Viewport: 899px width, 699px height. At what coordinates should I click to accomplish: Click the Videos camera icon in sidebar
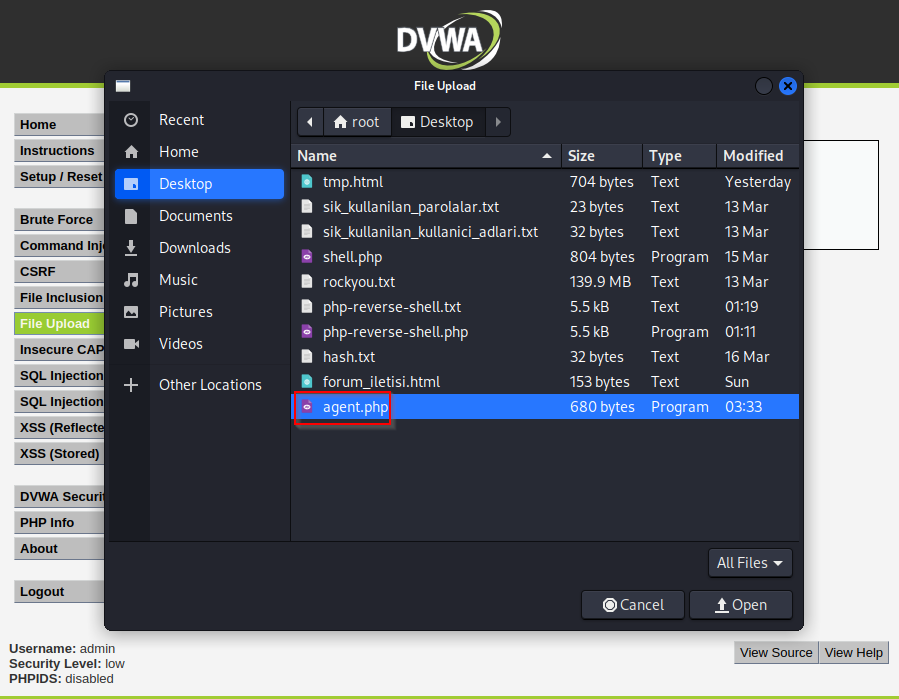(x=131, y=344)
